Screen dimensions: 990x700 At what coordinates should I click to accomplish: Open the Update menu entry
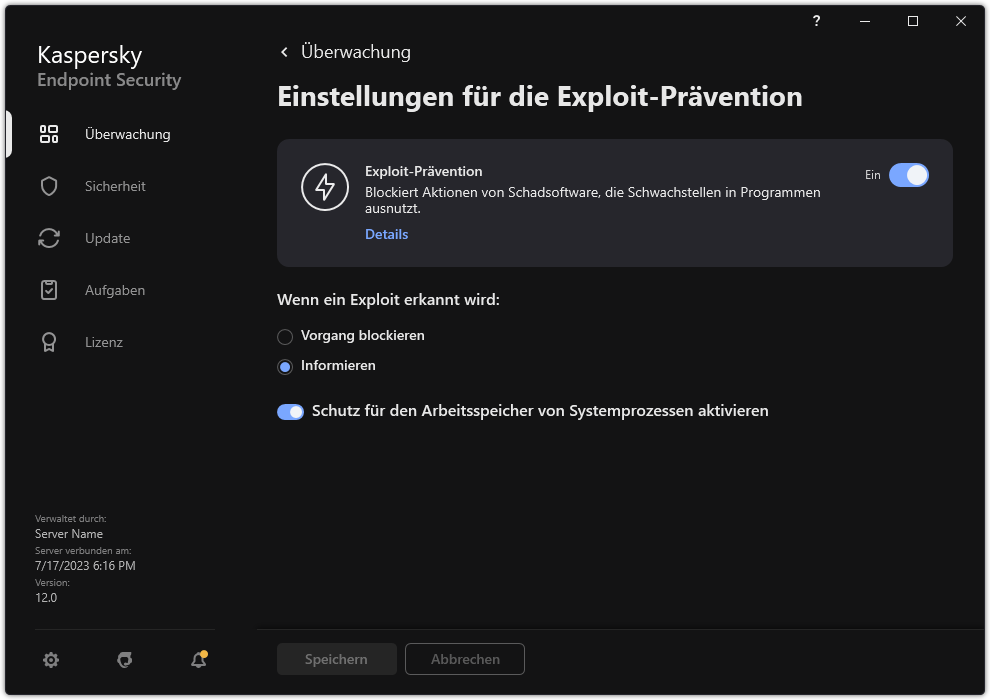pyautogui.click(x=107, y=238)
